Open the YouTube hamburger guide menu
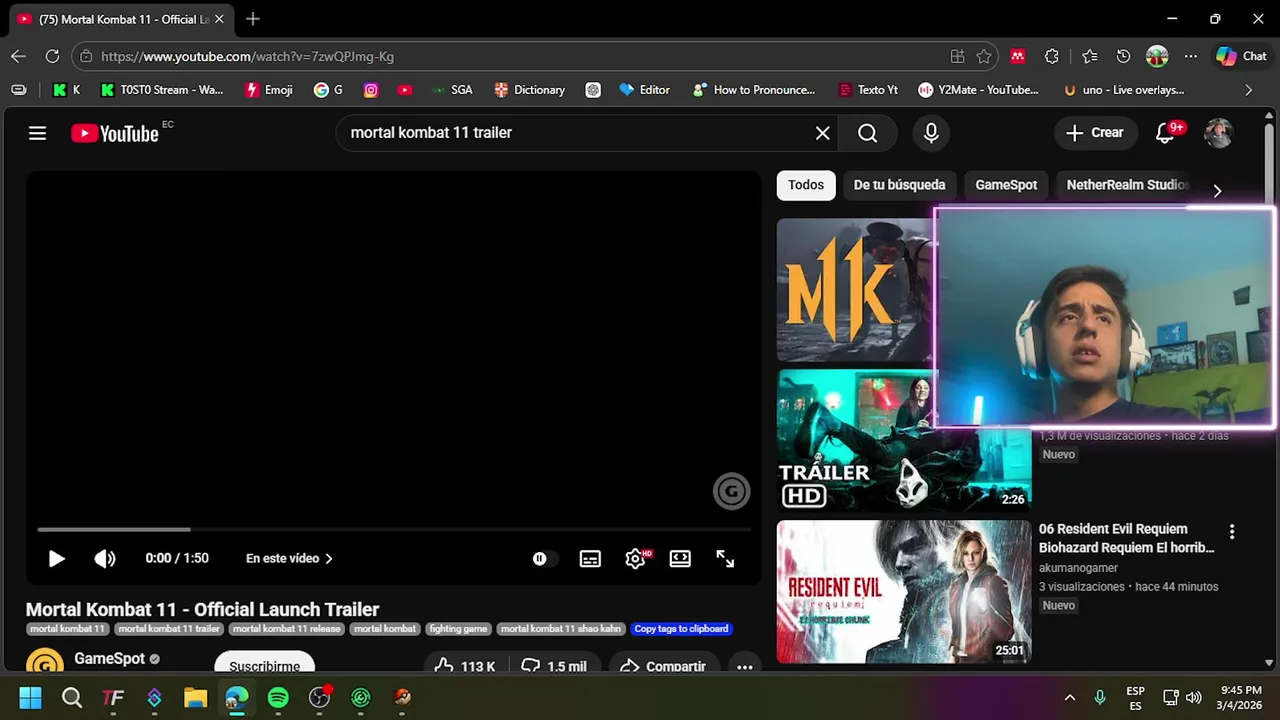Screen dimensions: 1280x720 tap(37, 133)
